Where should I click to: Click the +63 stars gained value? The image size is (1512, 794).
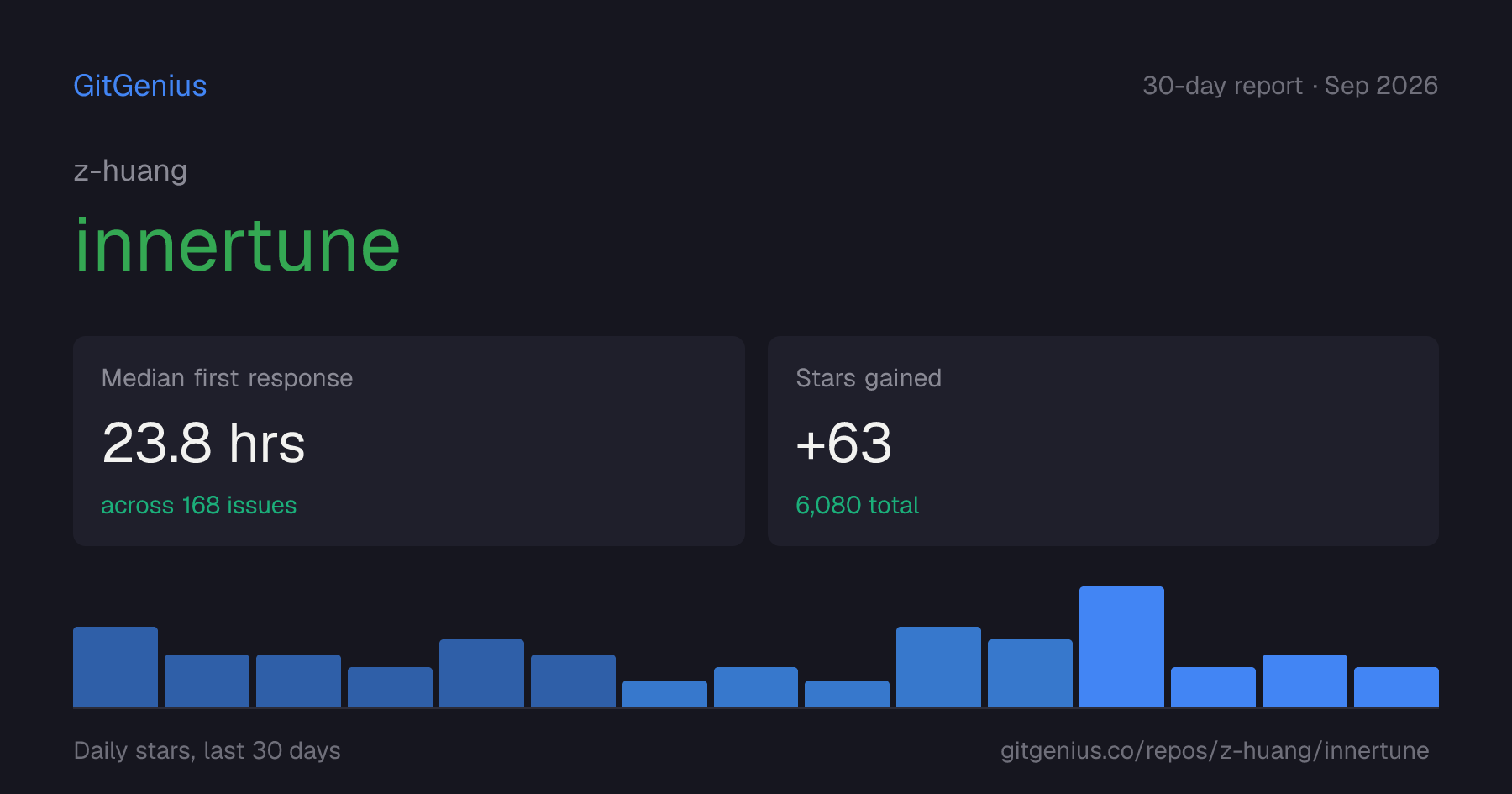[843, 443]
